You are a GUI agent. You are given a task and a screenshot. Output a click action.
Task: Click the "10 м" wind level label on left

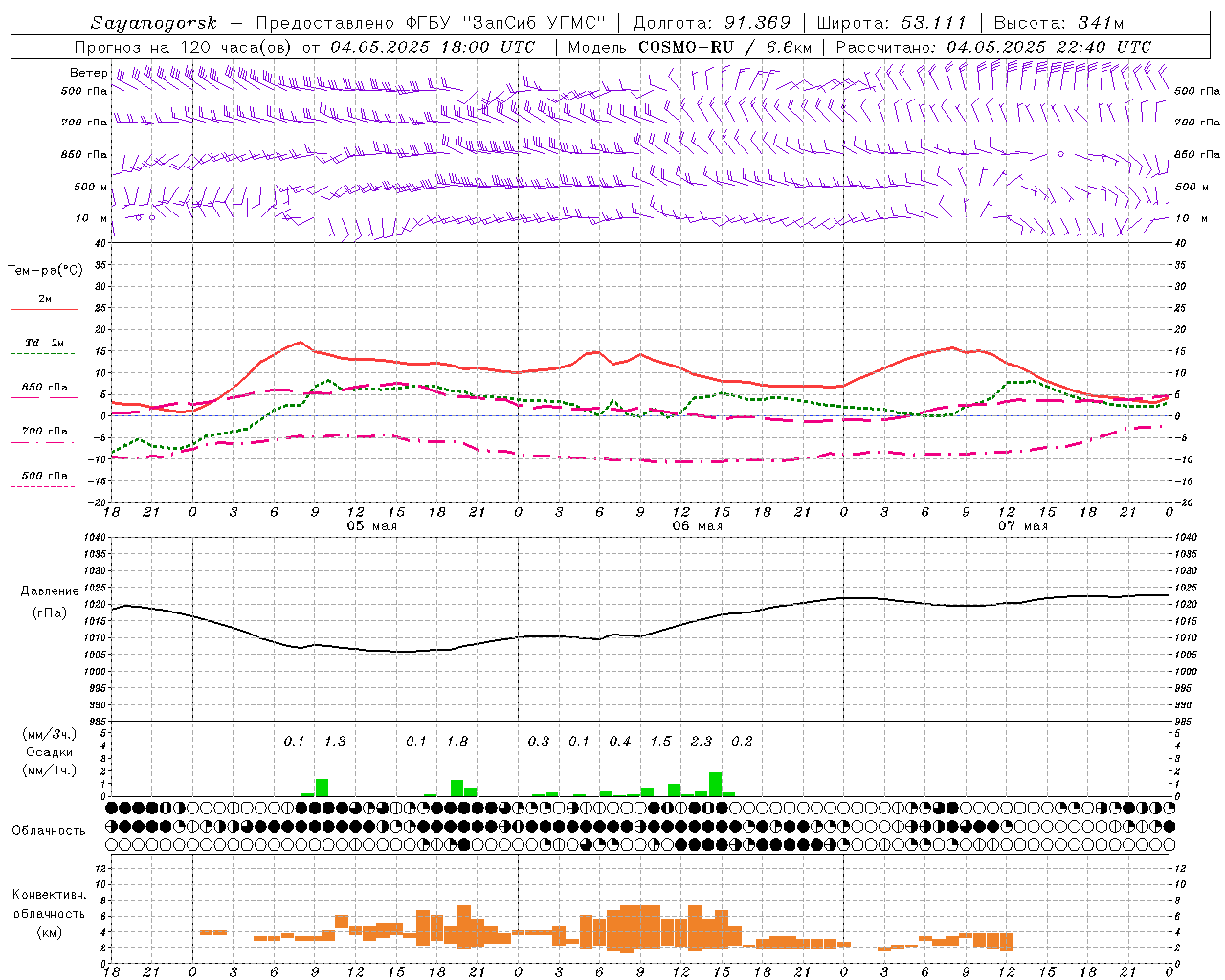coord(90,218)
